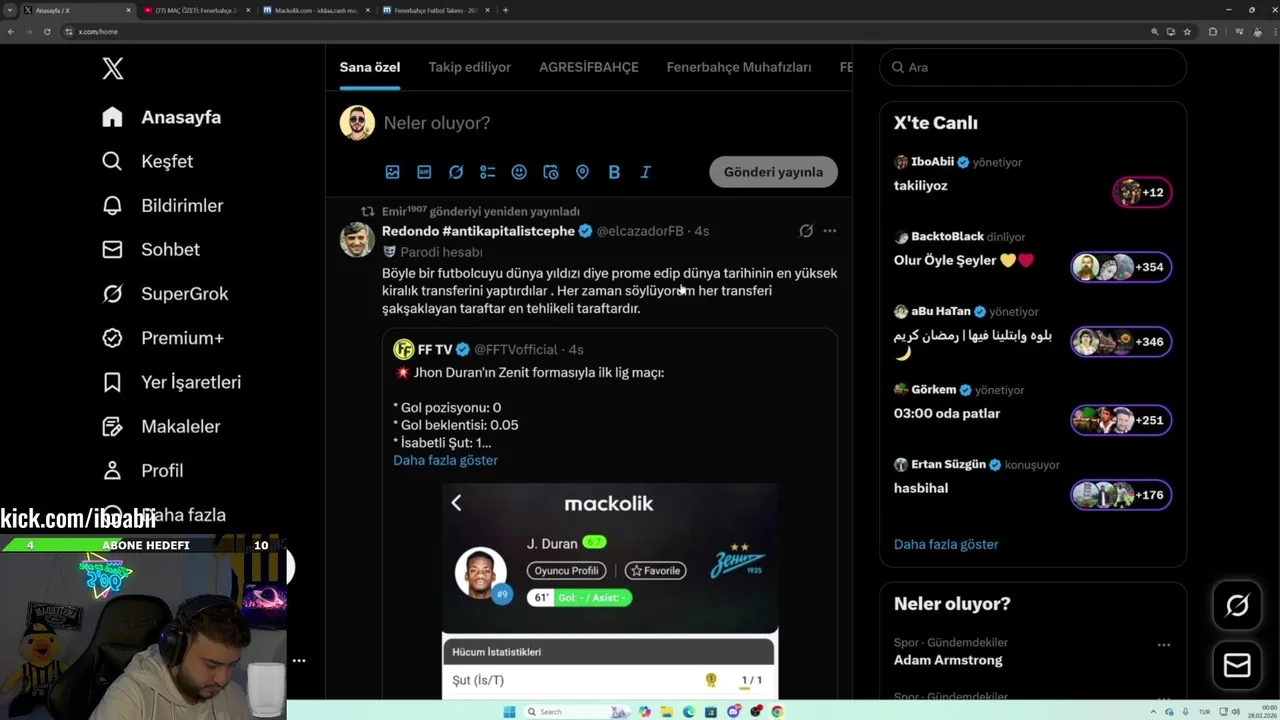1280x720 pixels.
Task: Switch to the MAÇ ÖZETİ Fenerbahçe browser tab
Action: coord(195,10)
